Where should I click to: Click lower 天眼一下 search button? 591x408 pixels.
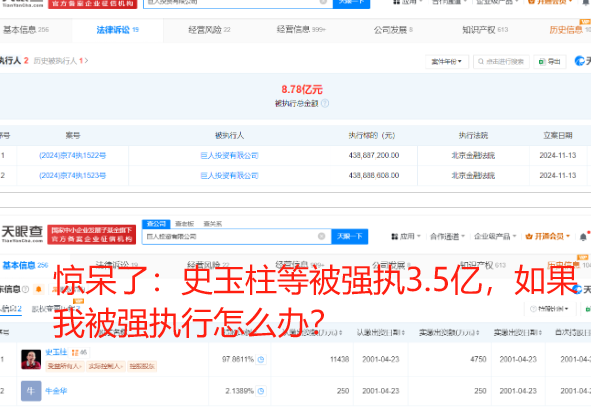349,236
